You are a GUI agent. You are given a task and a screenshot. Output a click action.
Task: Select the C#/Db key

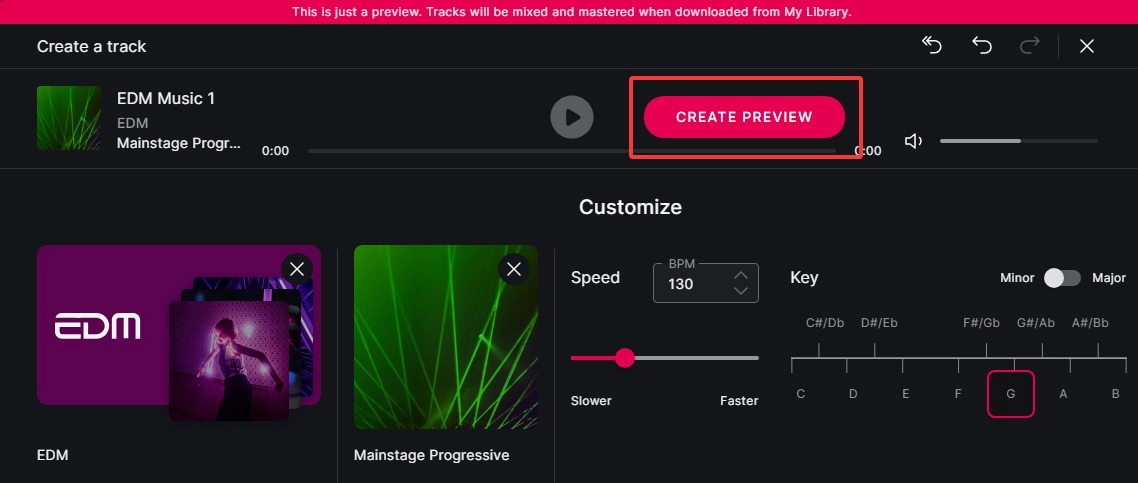[824, 323]
